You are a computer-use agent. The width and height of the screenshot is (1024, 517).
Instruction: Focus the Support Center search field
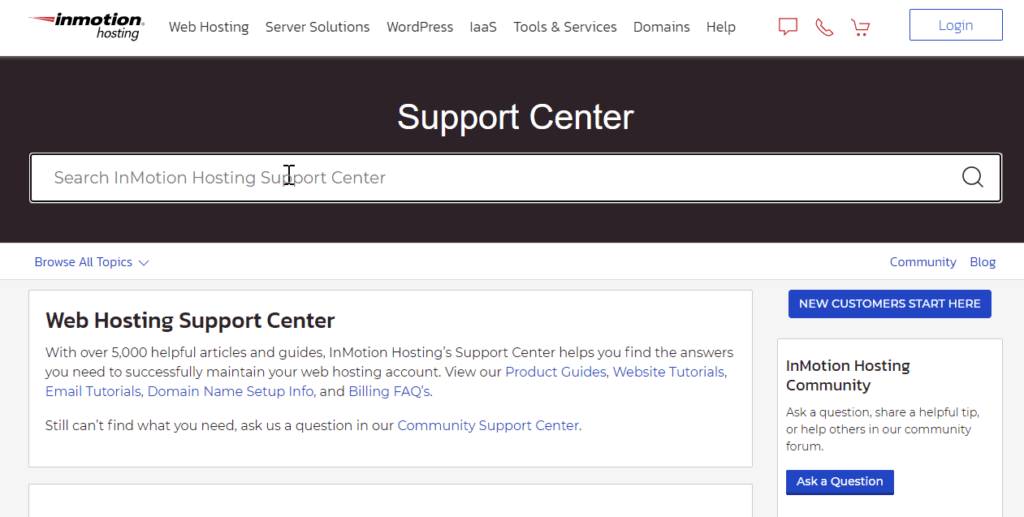[515, 178]
